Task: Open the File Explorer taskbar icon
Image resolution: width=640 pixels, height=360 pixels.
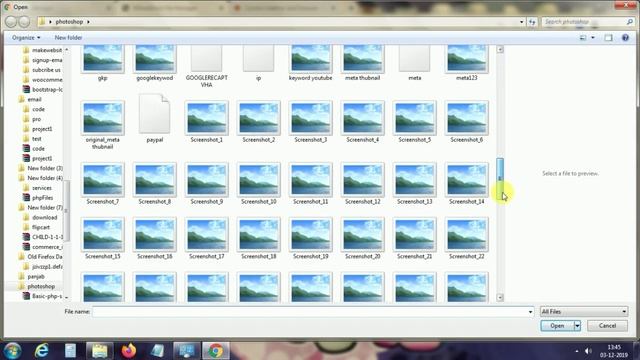Action: (100, 350)
